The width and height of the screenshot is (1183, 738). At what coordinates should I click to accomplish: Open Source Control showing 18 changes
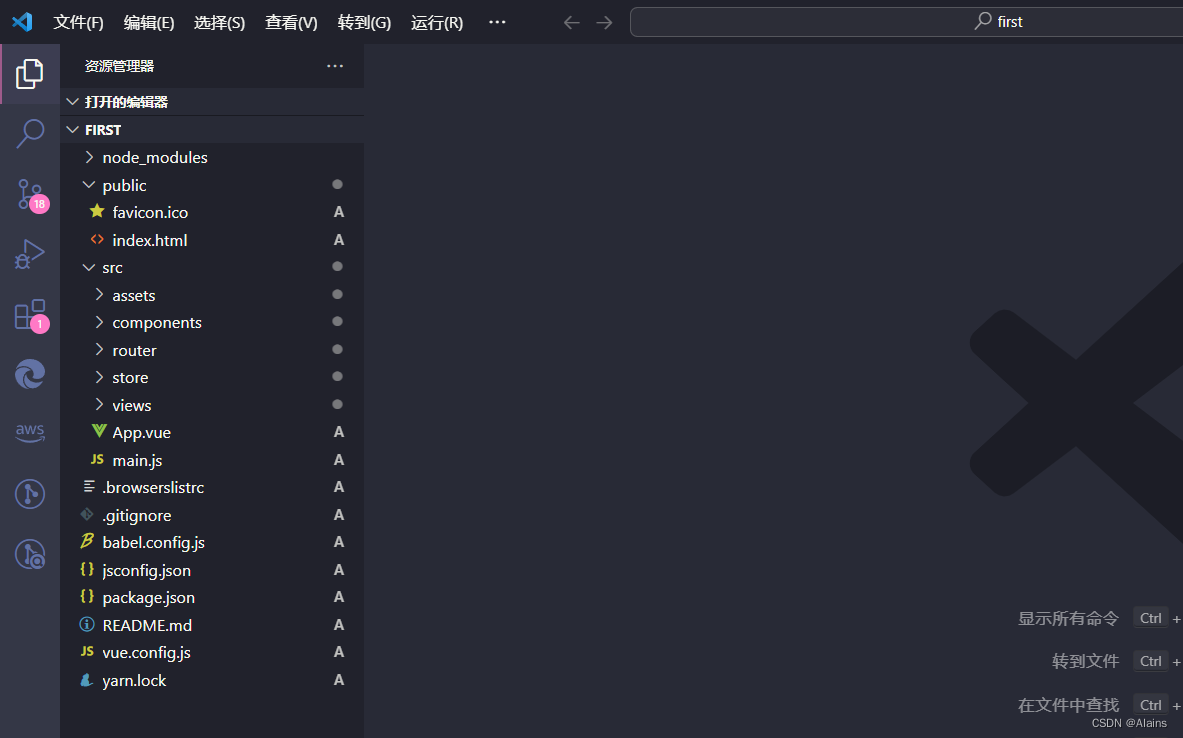point(29,193)
